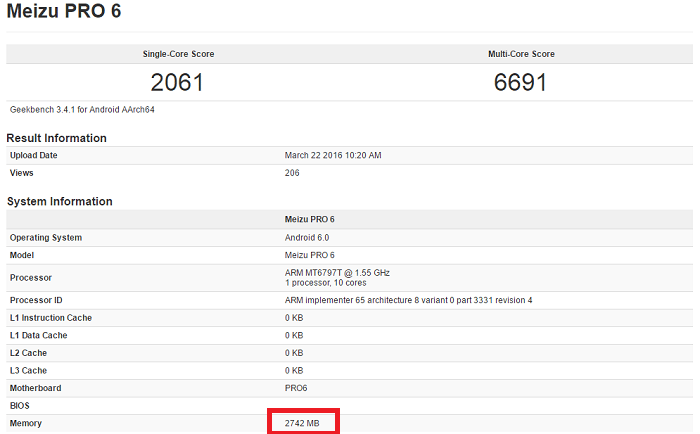Select the L2 Cache 0 KB value
Viewport: 700px width, 434px height.
click(294, 353)
